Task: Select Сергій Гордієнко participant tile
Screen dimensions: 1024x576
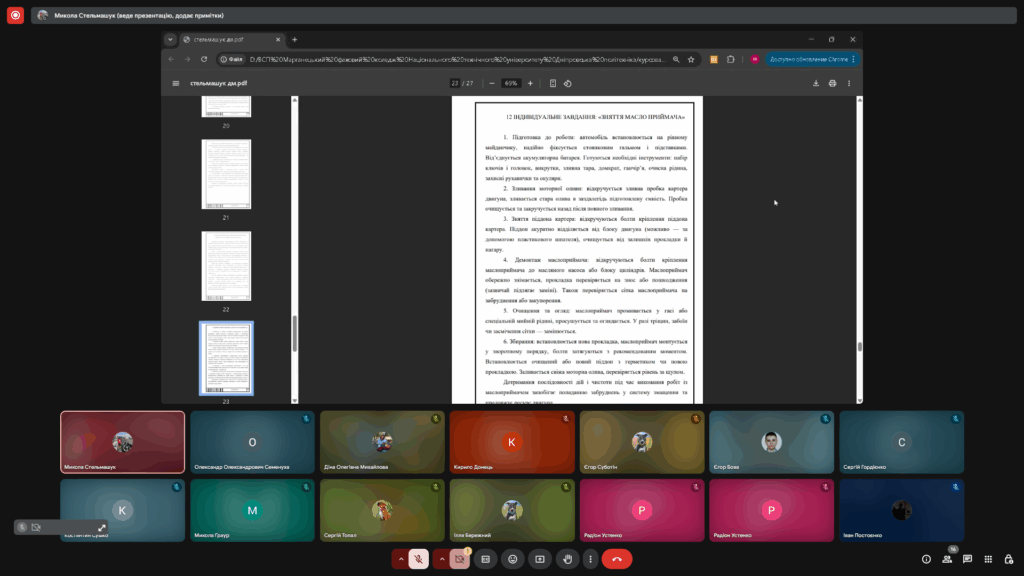Action: (x=901, y=442)
